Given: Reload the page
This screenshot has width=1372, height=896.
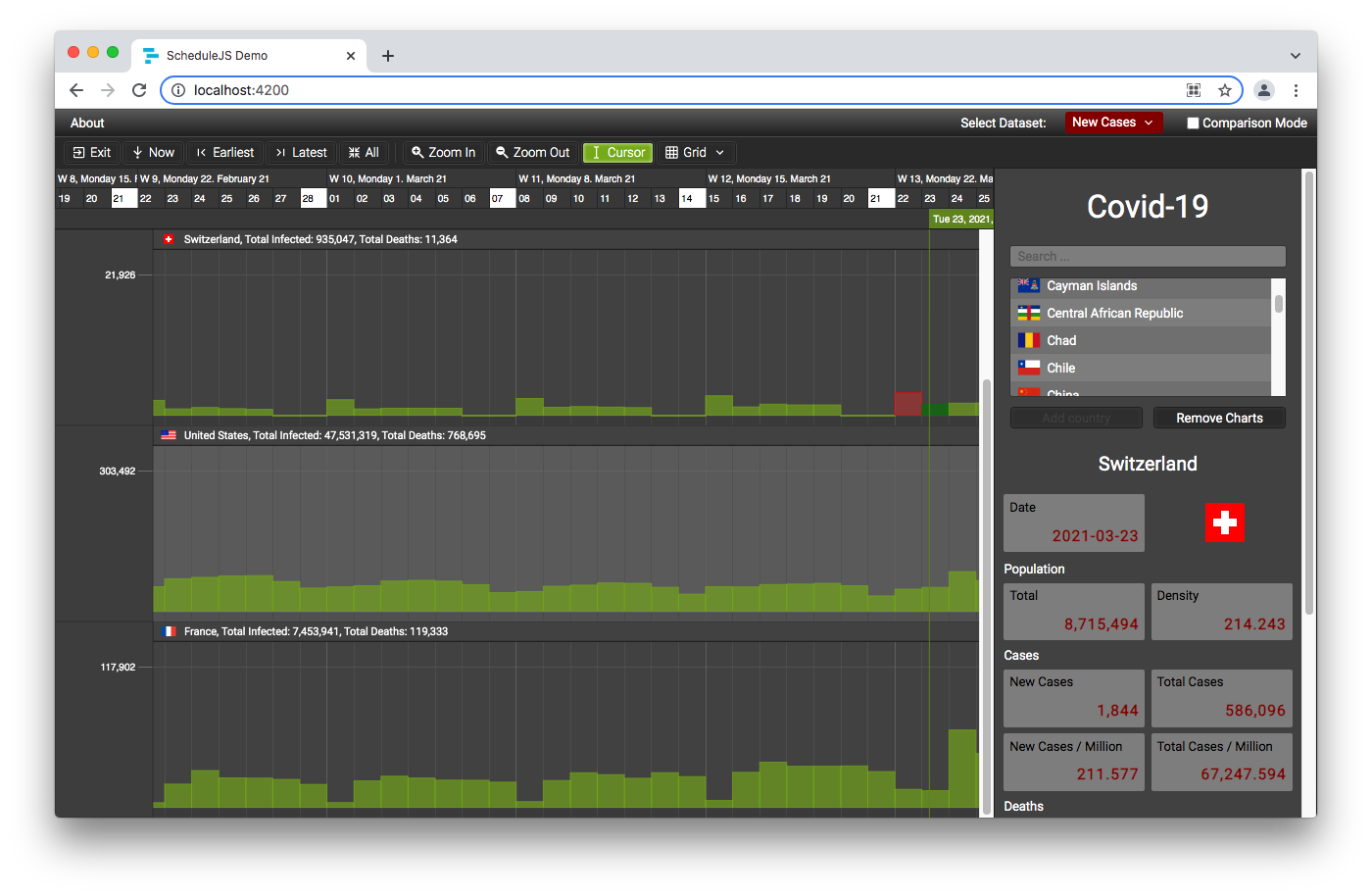Looking at the screenshot, I should click(x=139, y=90).
